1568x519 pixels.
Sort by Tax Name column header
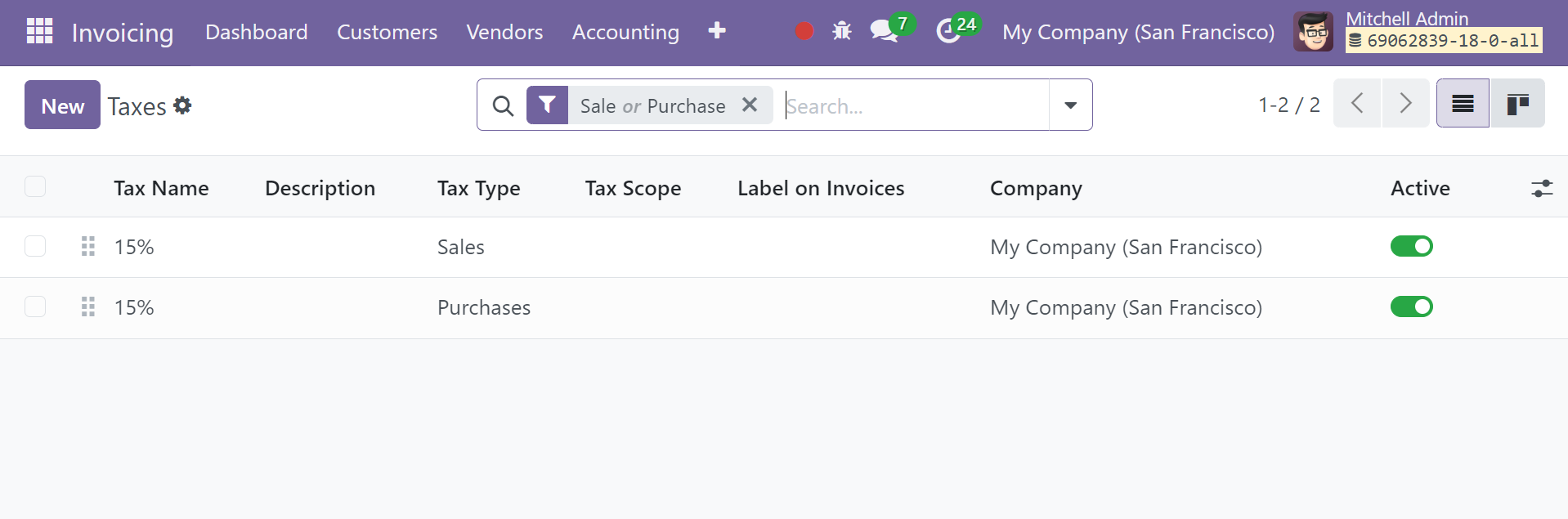tap(161, 188)
